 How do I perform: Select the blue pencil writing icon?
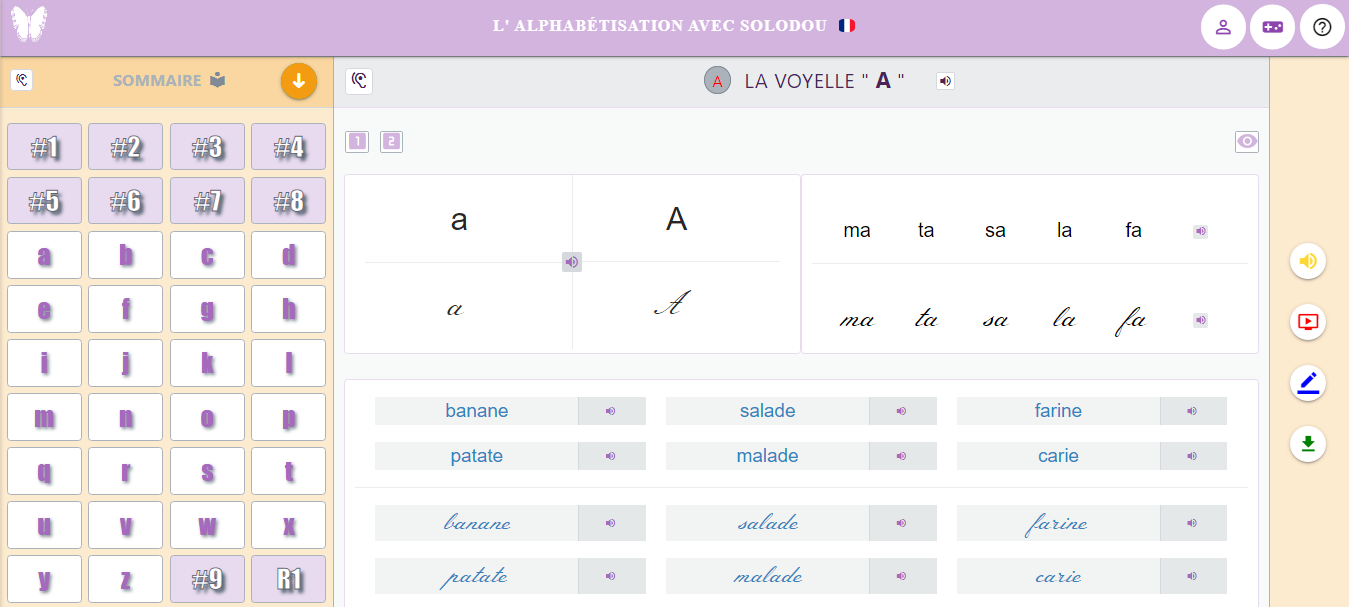[1308, 383]
